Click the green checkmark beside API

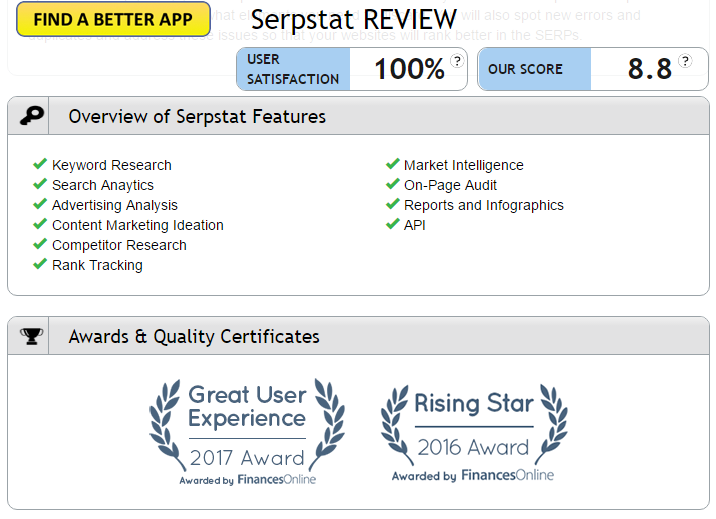coord(393,224)
